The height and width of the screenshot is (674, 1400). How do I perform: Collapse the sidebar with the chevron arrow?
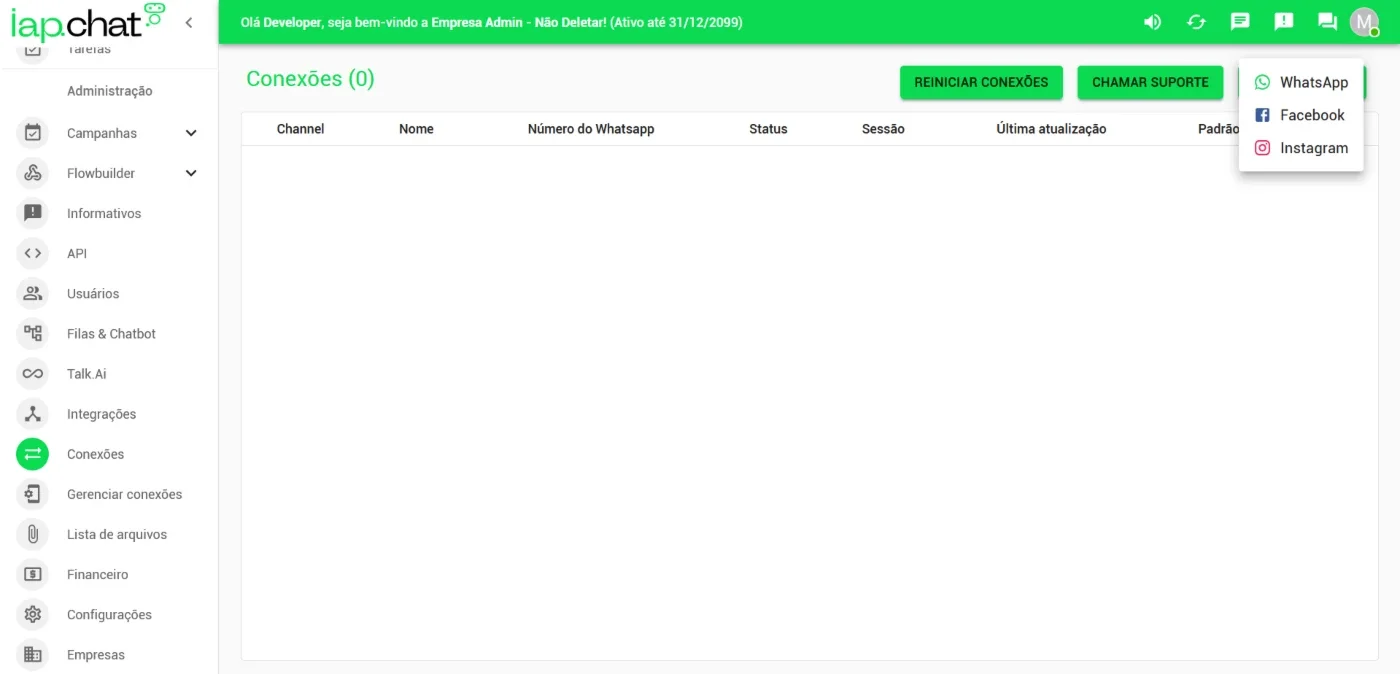(x=188, y=22)
